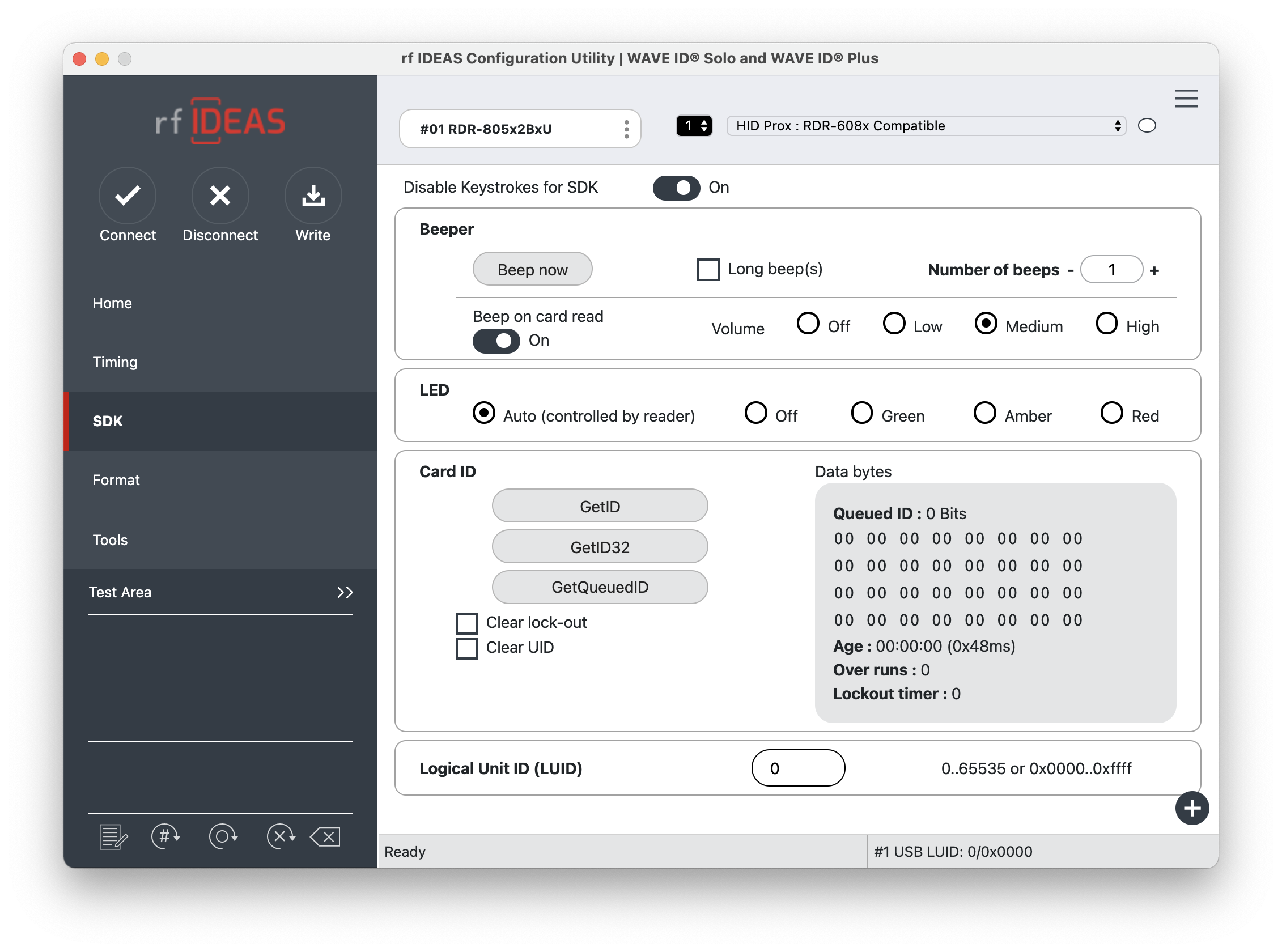
Task: Click the Logical Unit ID input field
Action: point(798,768)
